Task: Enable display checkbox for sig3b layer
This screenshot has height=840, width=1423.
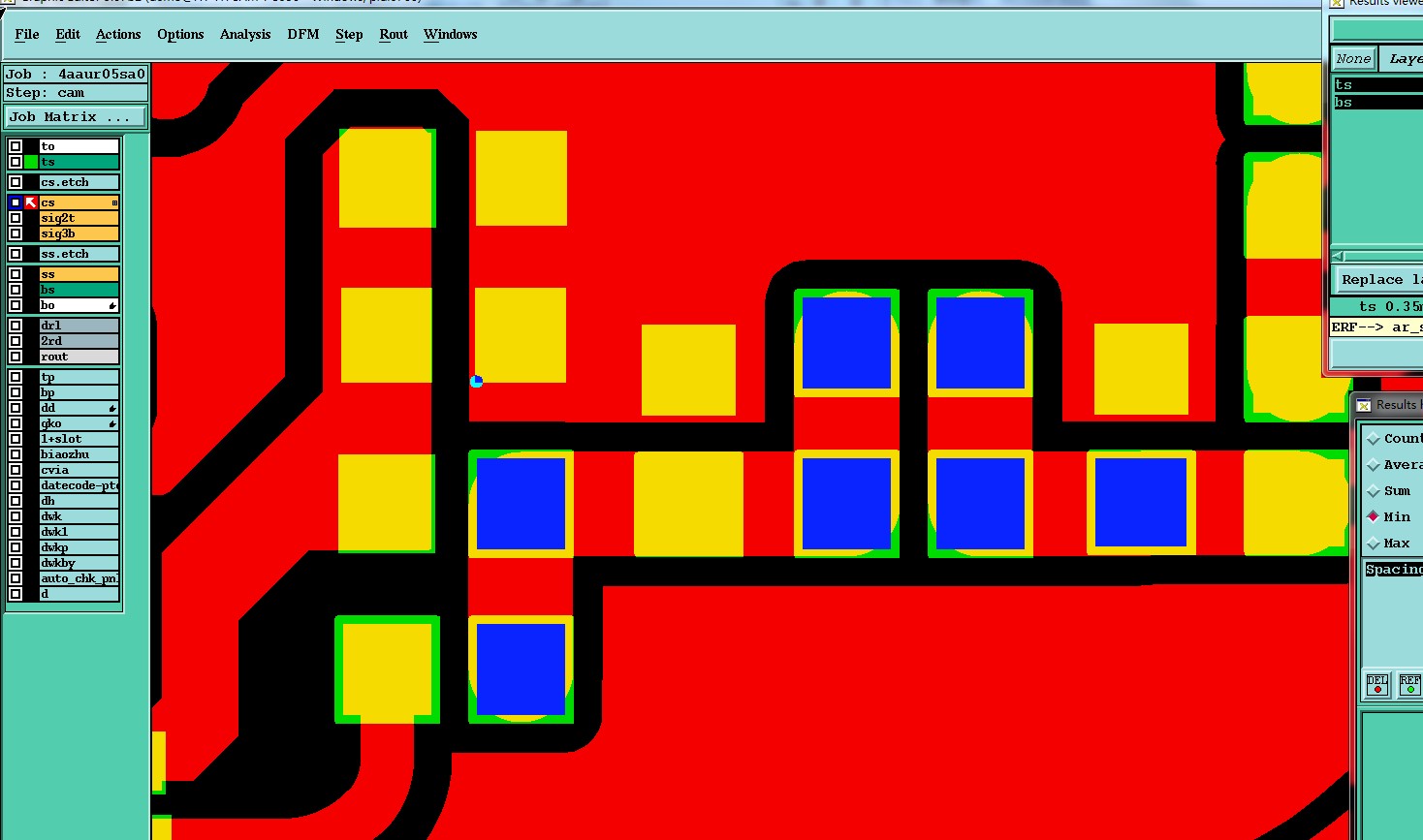Action: [x=16, y=233]
